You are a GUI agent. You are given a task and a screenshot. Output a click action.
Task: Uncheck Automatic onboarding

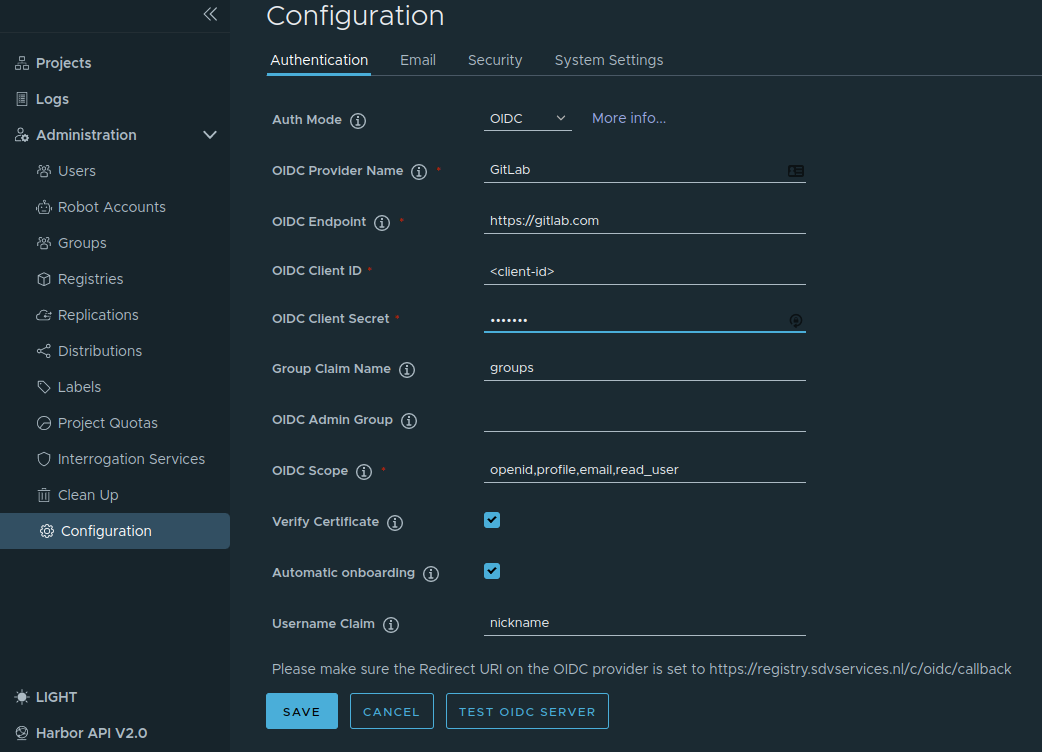(491, 571)
